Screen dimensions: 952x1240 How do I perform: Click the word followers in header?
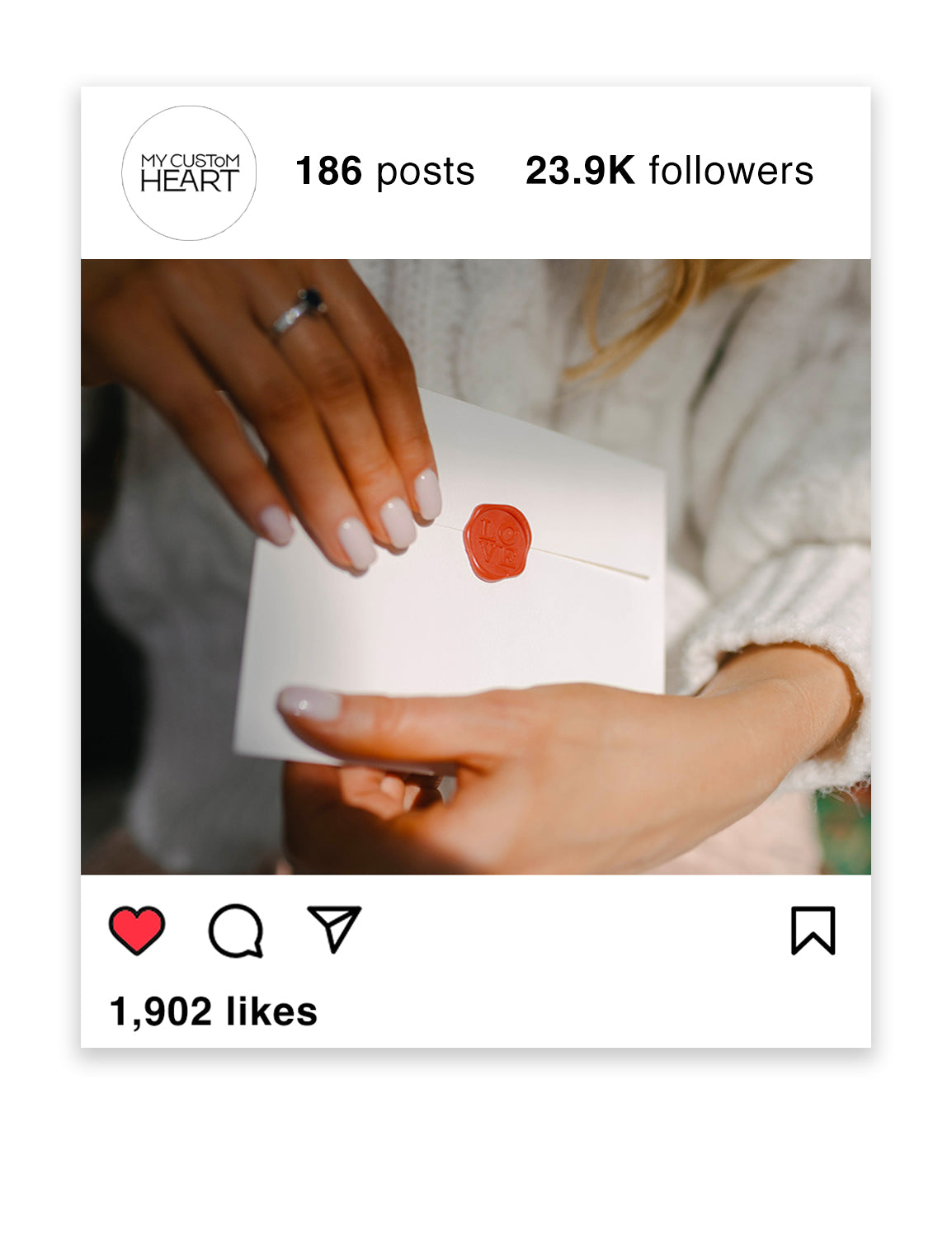point(731,171)
